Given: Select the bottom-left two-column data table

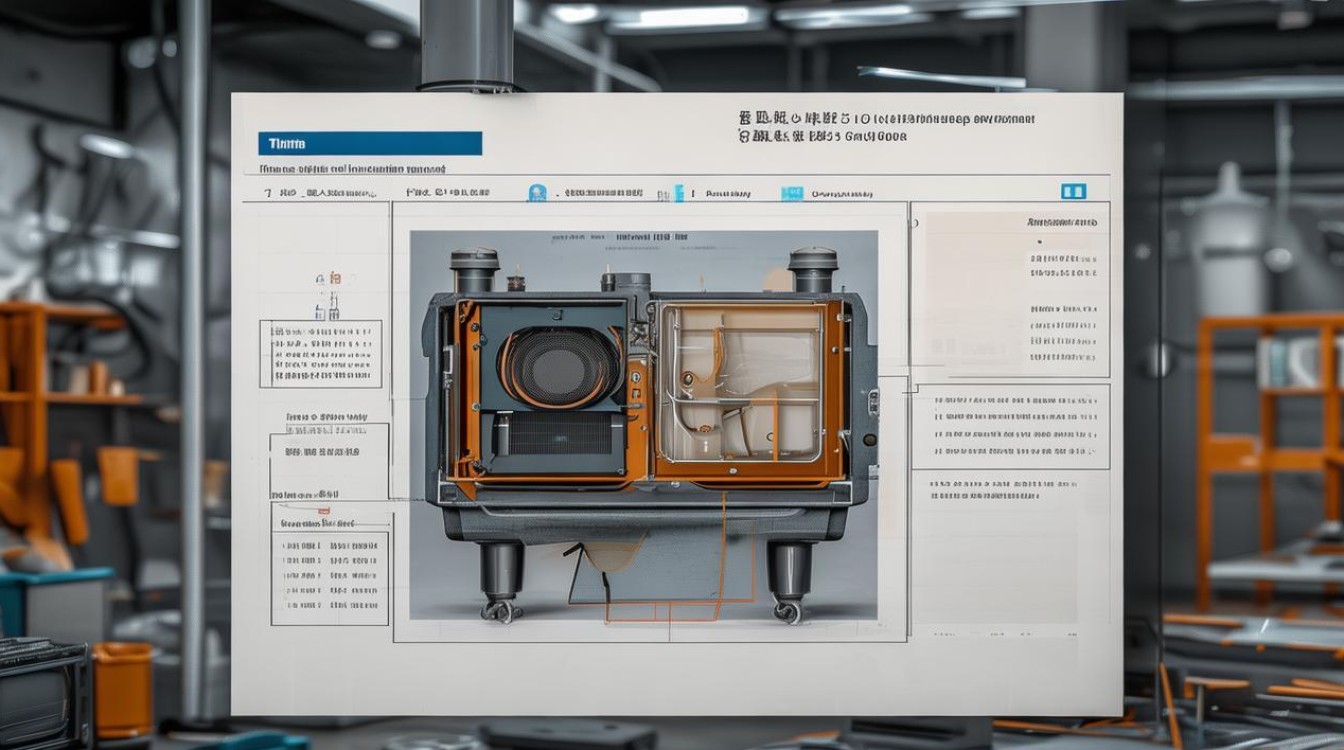Looking at the screenshot, I should pos(329,577).
